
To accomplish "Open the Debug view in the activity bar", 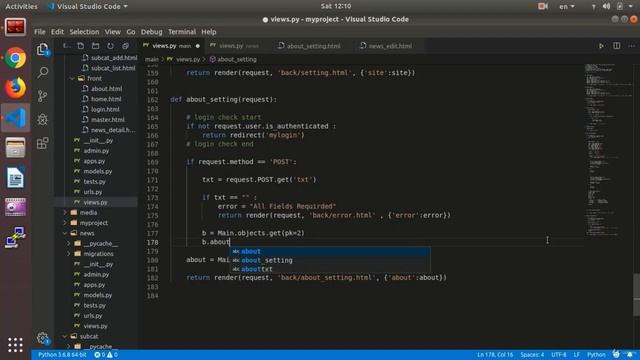I will pos(42,119).
